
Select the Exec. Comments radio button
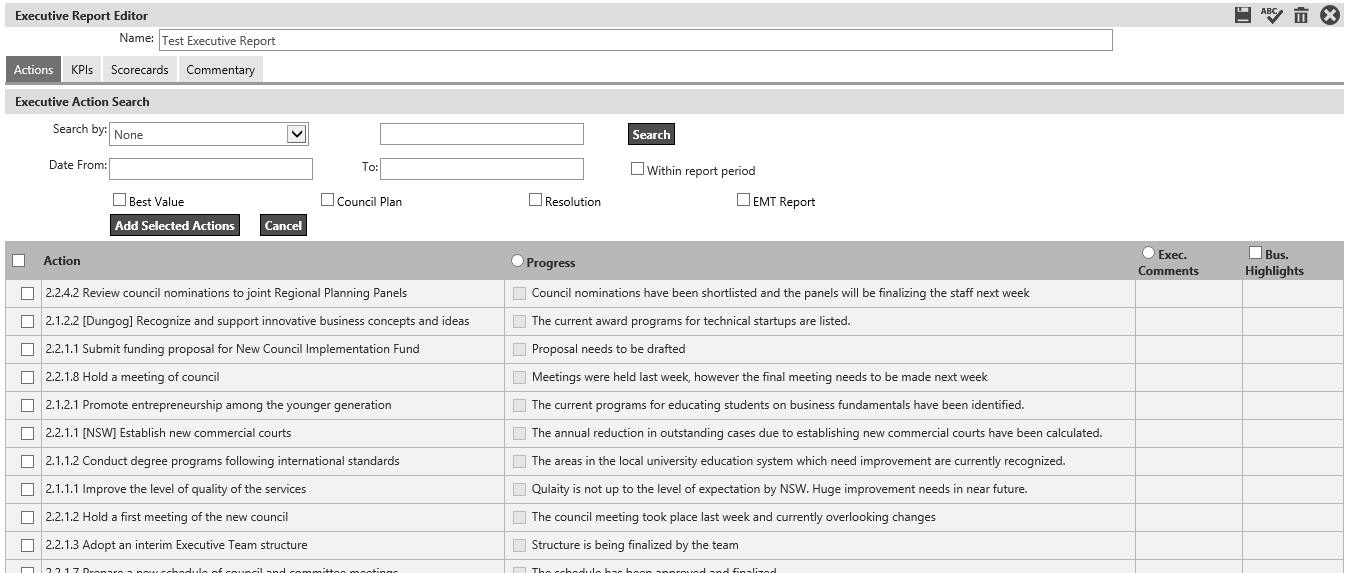pyautogui.click(x=1148, y=253)
